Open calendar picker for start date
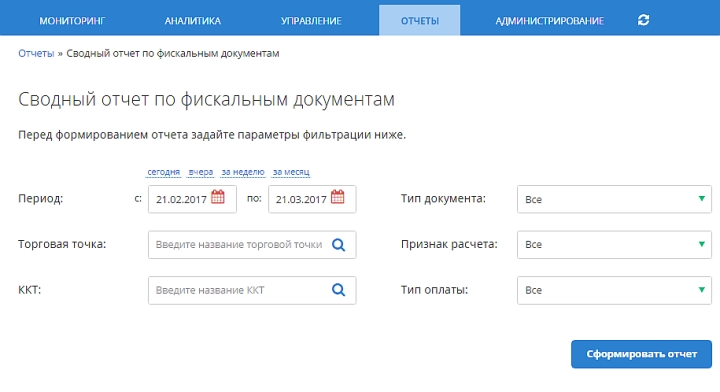 [x=218, y=197]
